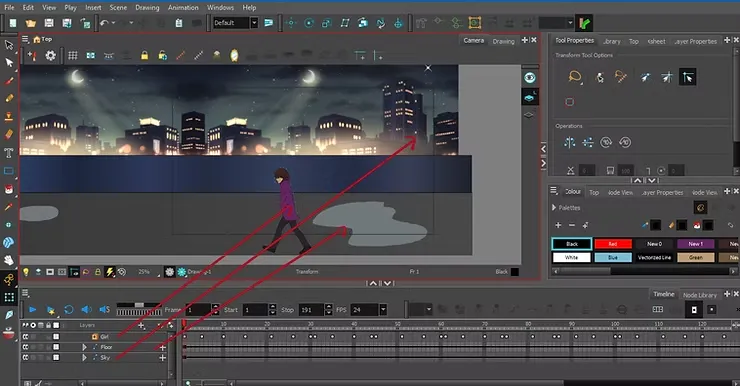Image resolution: width=740 pixels, height=386 pixels.
Task: Select the Brush tool in the left toolbar
Action: coord(9,81)
